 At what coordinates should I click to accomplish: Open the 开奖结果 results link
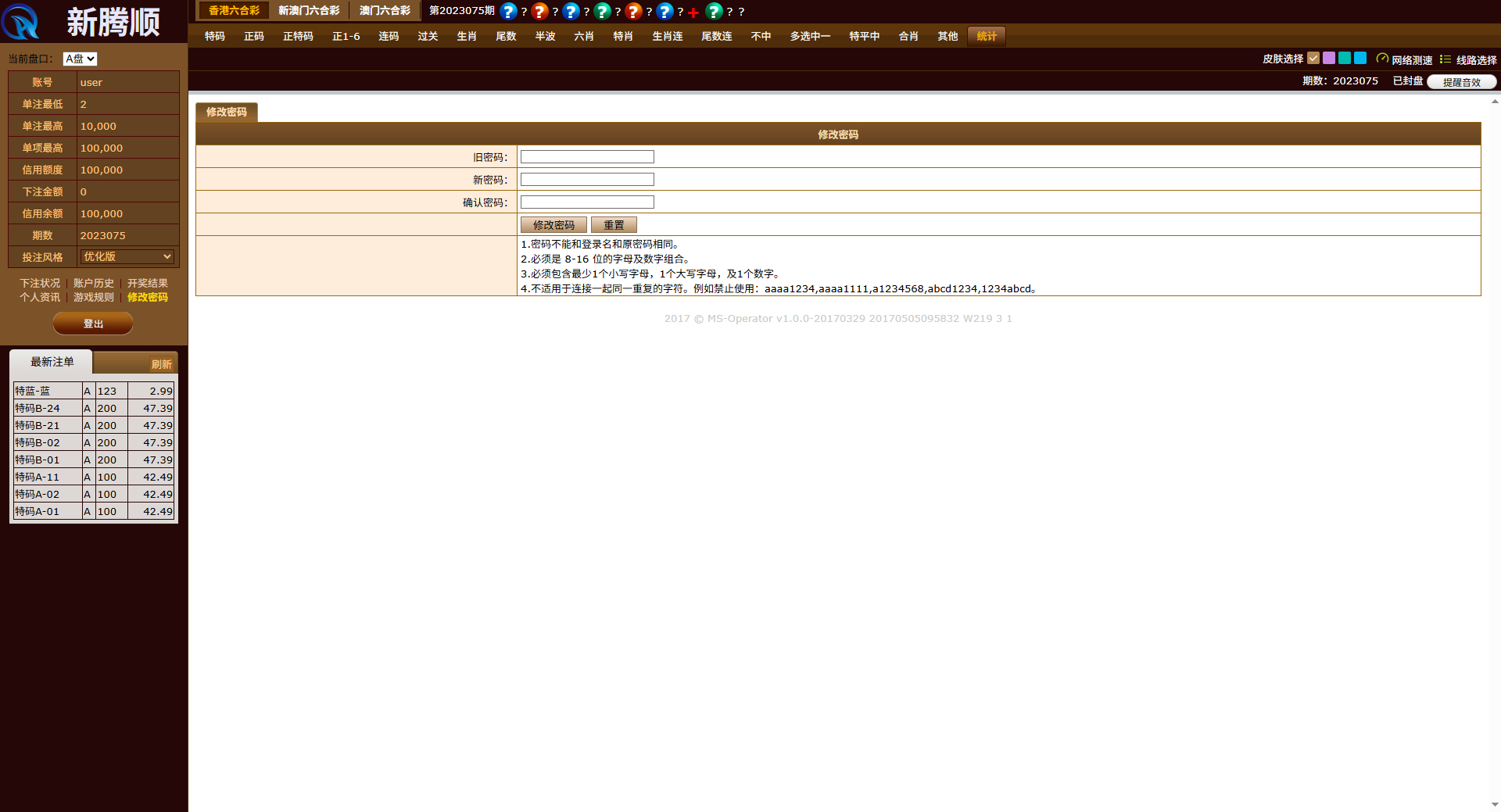tap(147, 283)
